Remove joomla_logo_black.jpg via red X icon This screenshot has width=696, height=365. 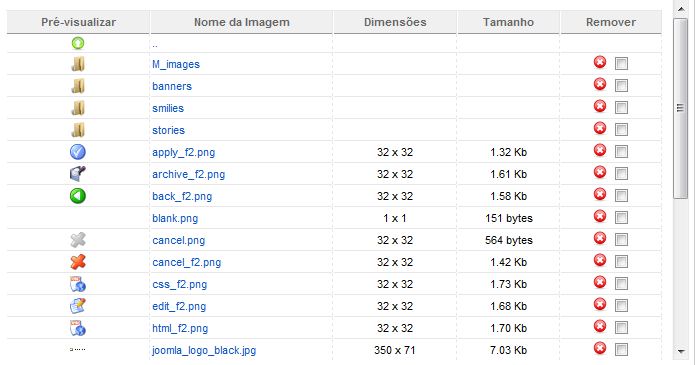coord(600,348)
